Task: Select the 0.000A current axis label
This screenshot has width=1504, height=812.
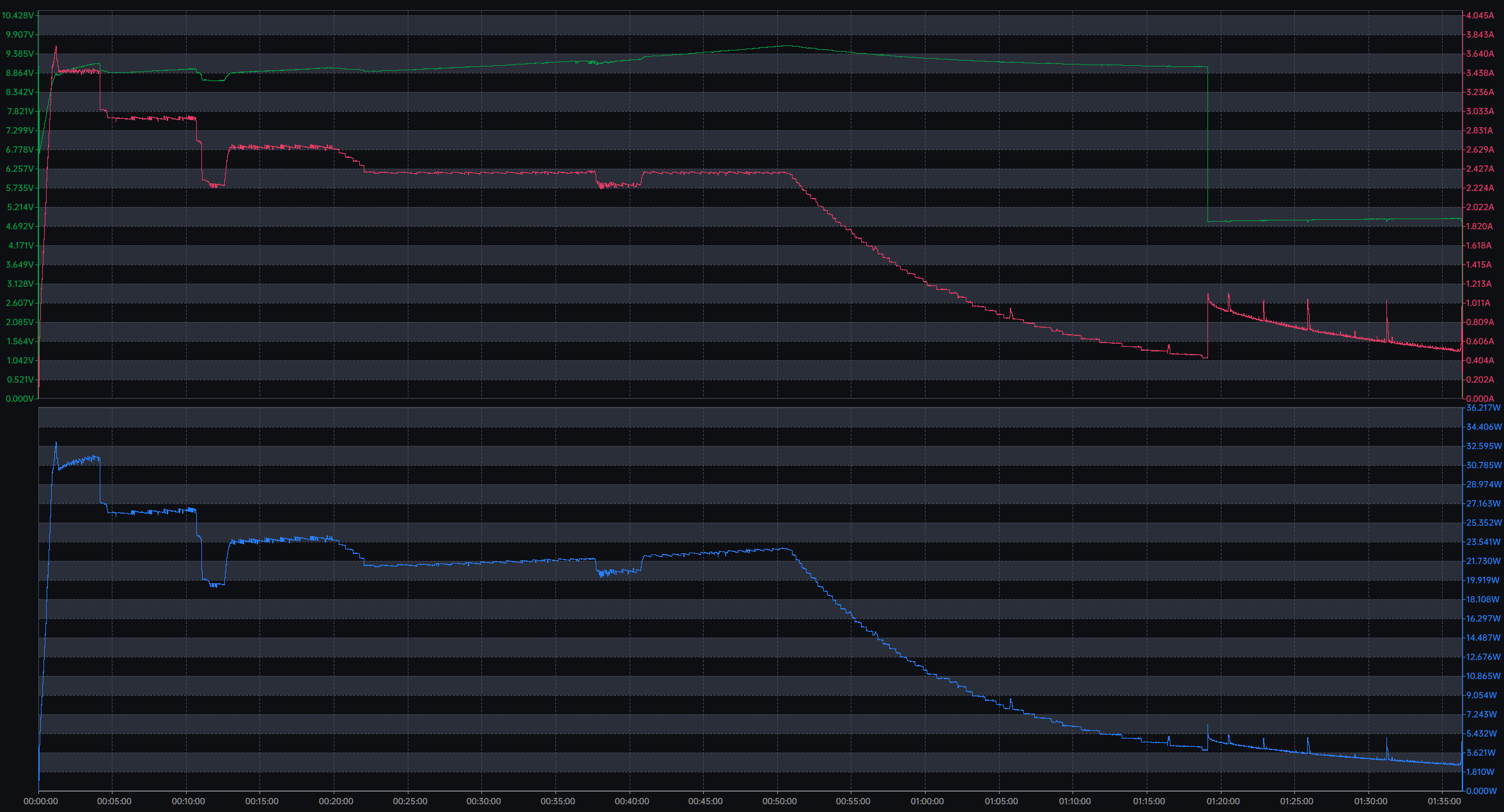Action: tap(1480, 399)
